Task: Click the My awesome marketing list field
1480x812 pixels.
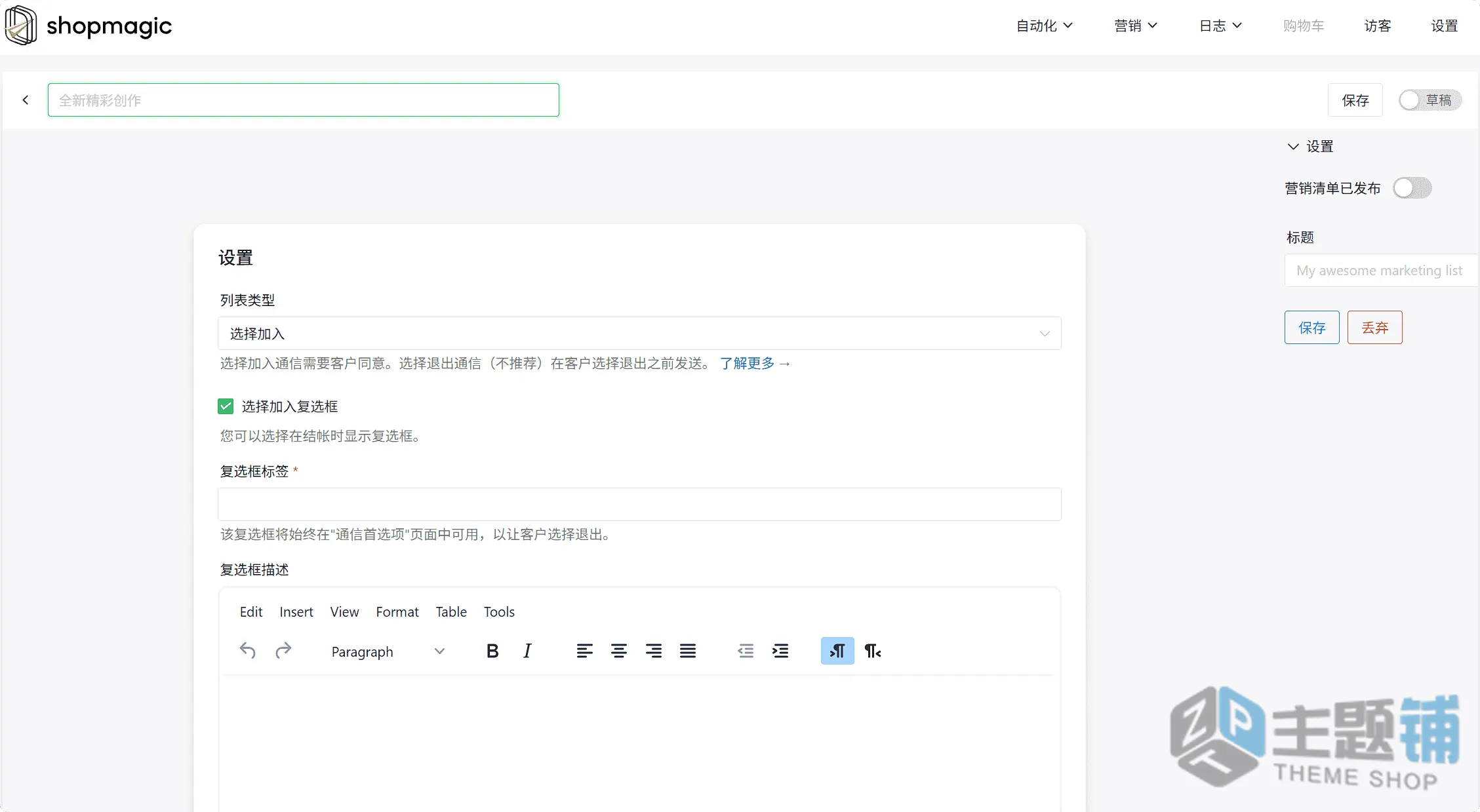Action: click(1381, 271)
